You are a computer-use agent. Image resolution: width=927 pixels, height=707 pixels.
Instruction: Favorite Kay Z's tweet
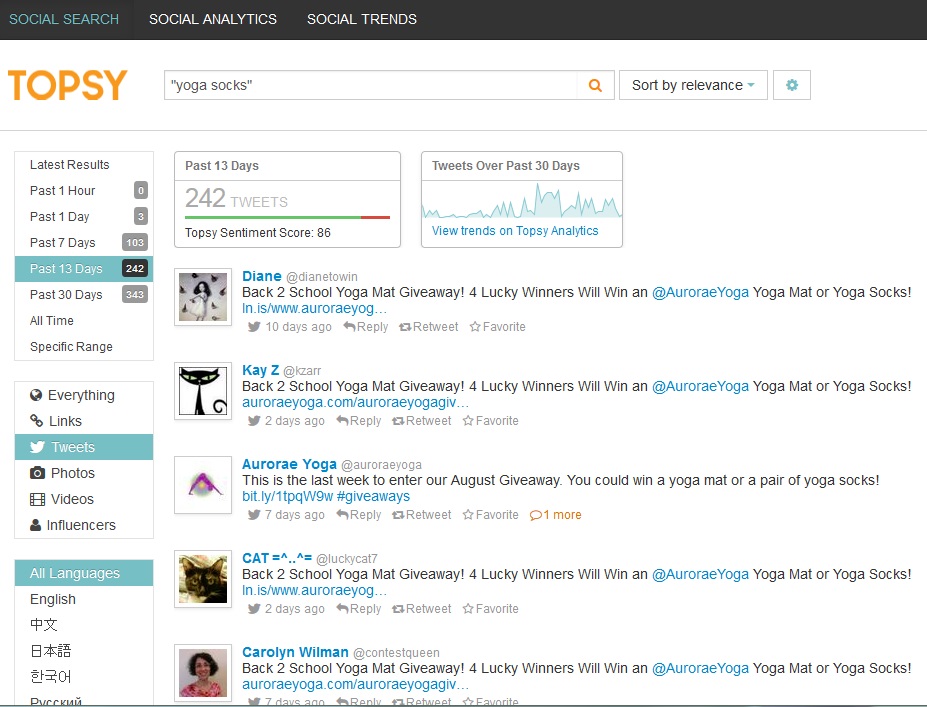490,421
